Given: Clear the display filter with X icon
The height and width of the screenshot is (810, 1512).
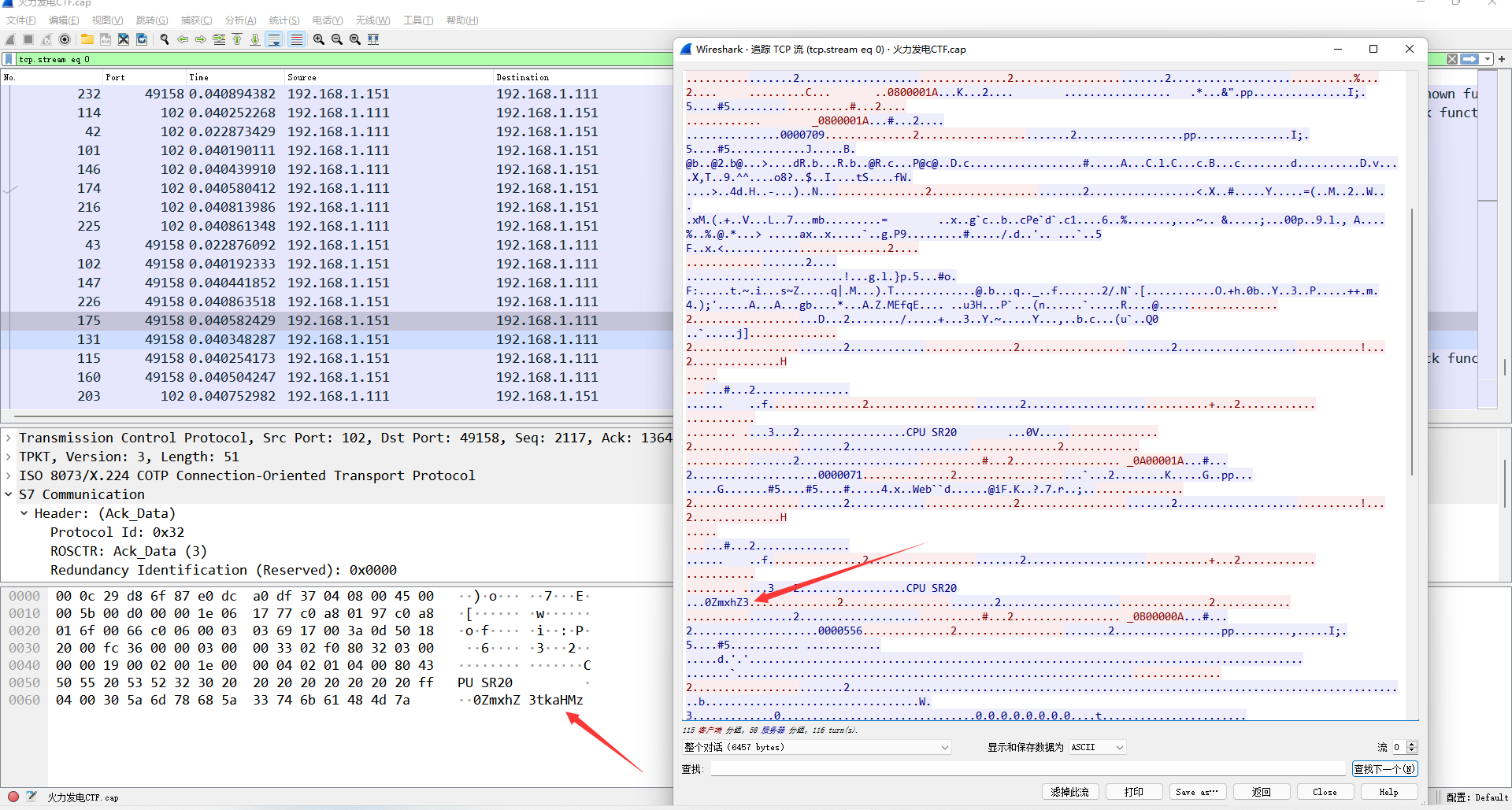Looking at the screenshot, I should coord(1452,59).
